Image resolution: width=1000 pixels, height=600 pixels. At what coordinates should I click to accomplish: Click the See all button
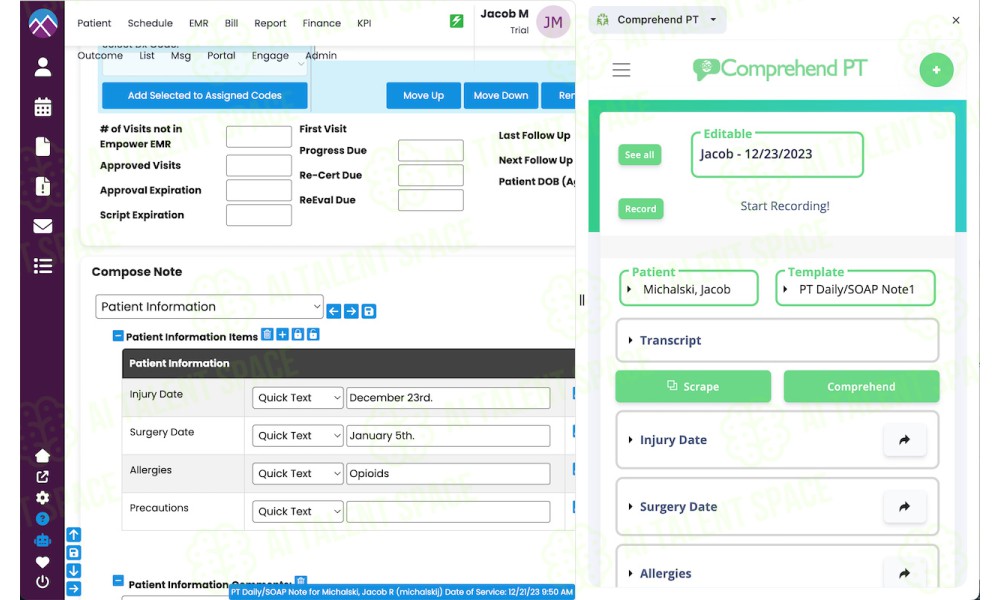pyautogui.click(x=640, y=155)
